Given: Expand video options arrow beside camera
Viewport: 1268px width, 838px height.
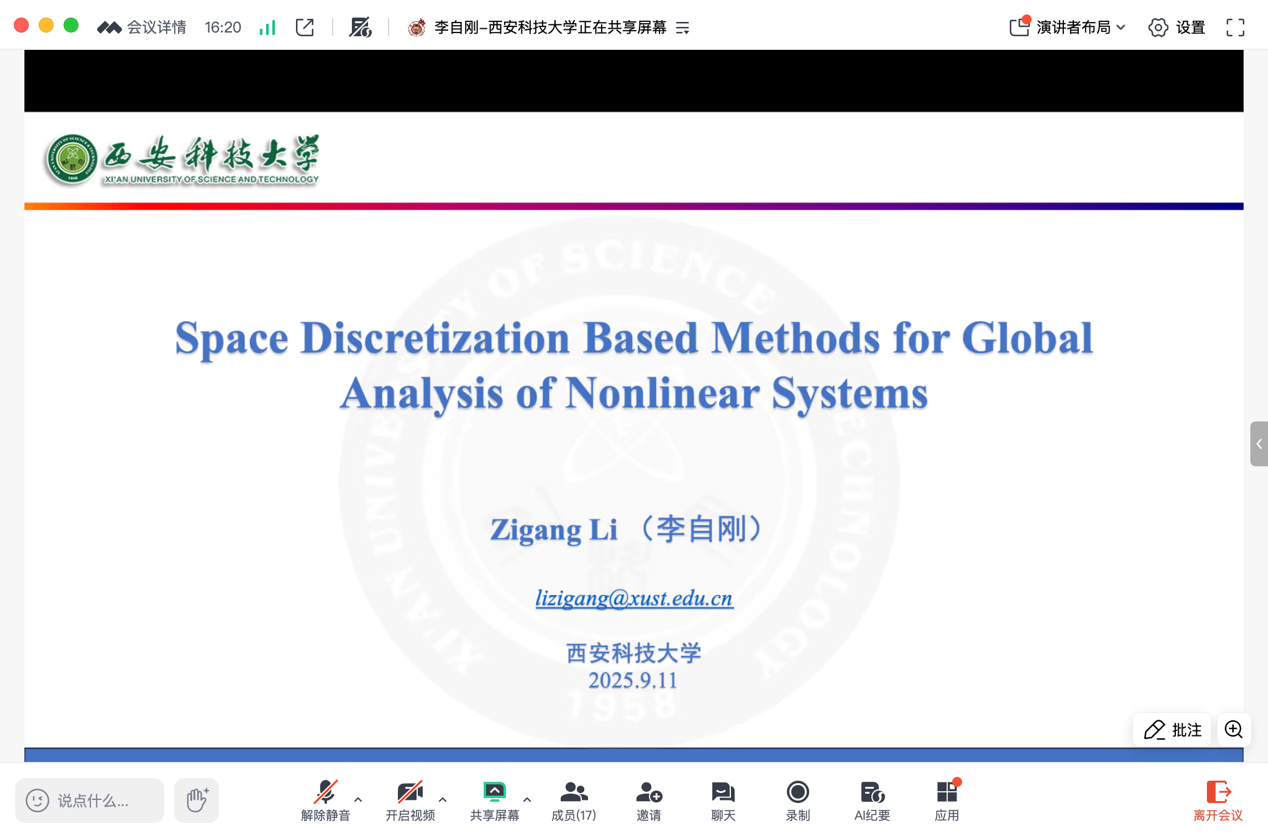Looking at the screenshot, I should point(443,799).
